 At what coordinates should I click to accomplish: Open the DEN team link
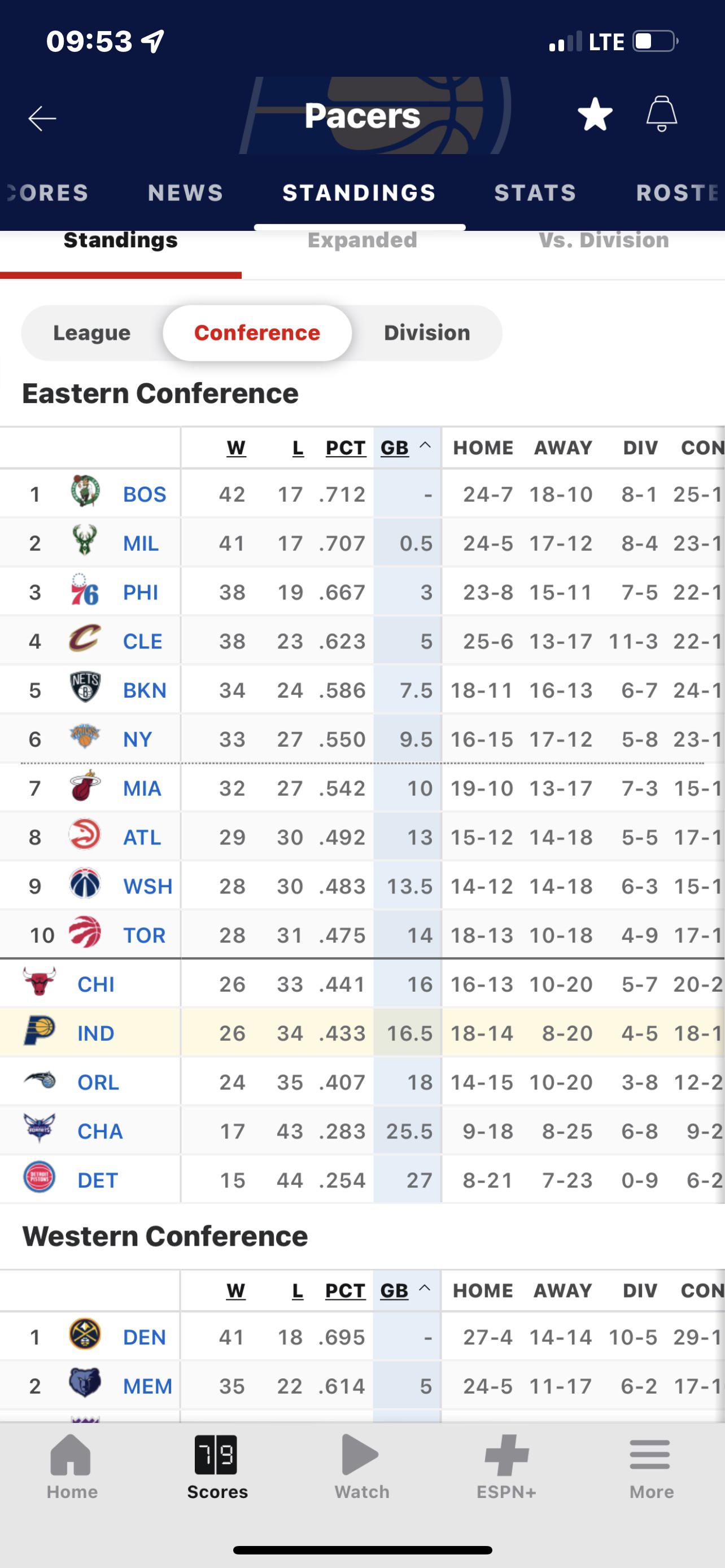(145, 1337)
